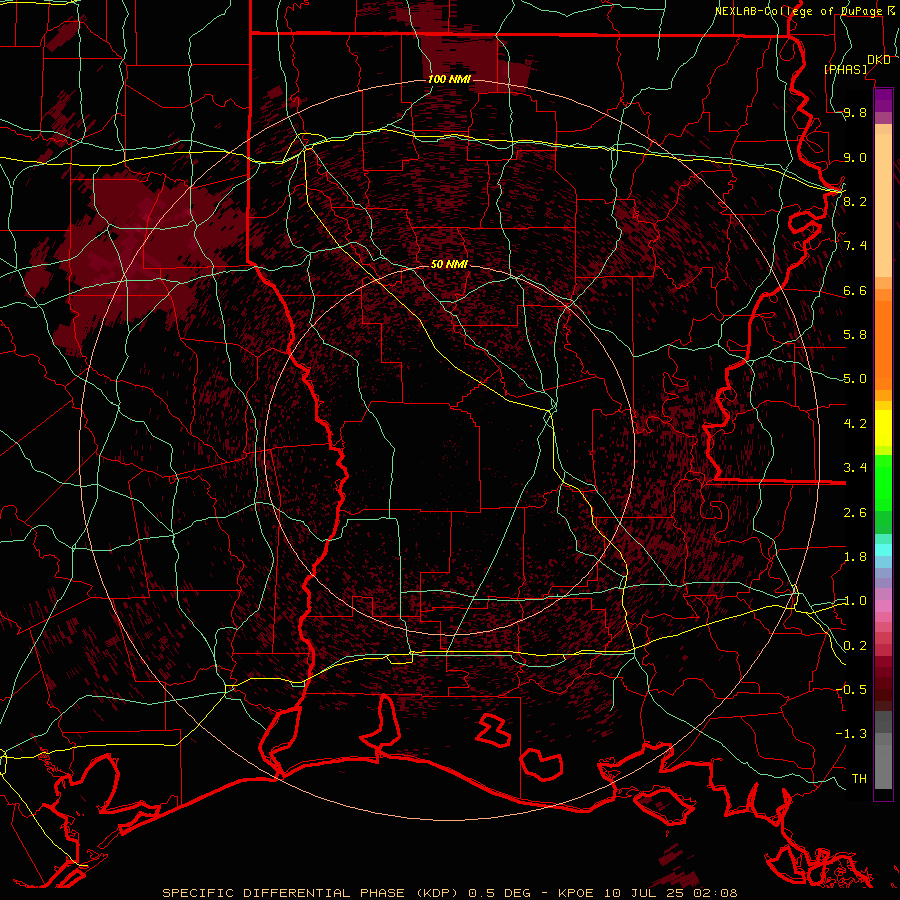Click the 50 NMI range ring label
Viewport: 900px width, 900px height.
(449, 264)
